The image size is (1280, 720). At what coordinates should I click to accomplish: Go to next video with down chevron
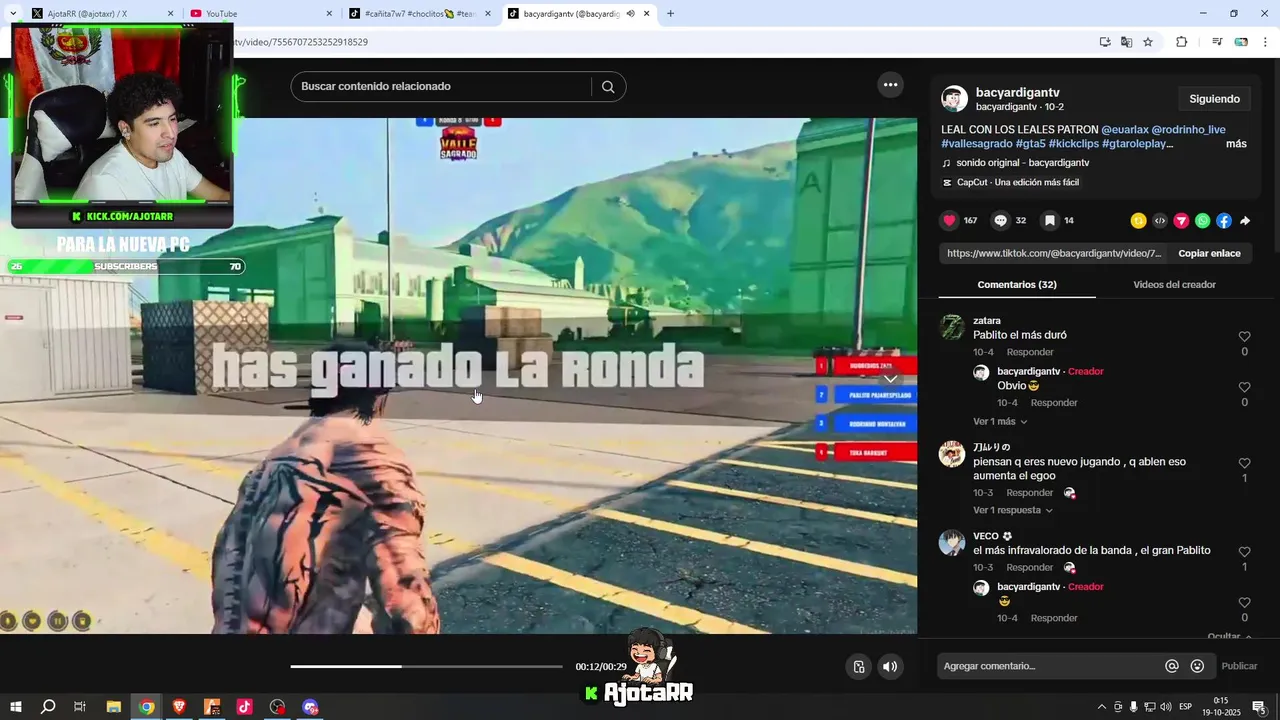point(890,378)
